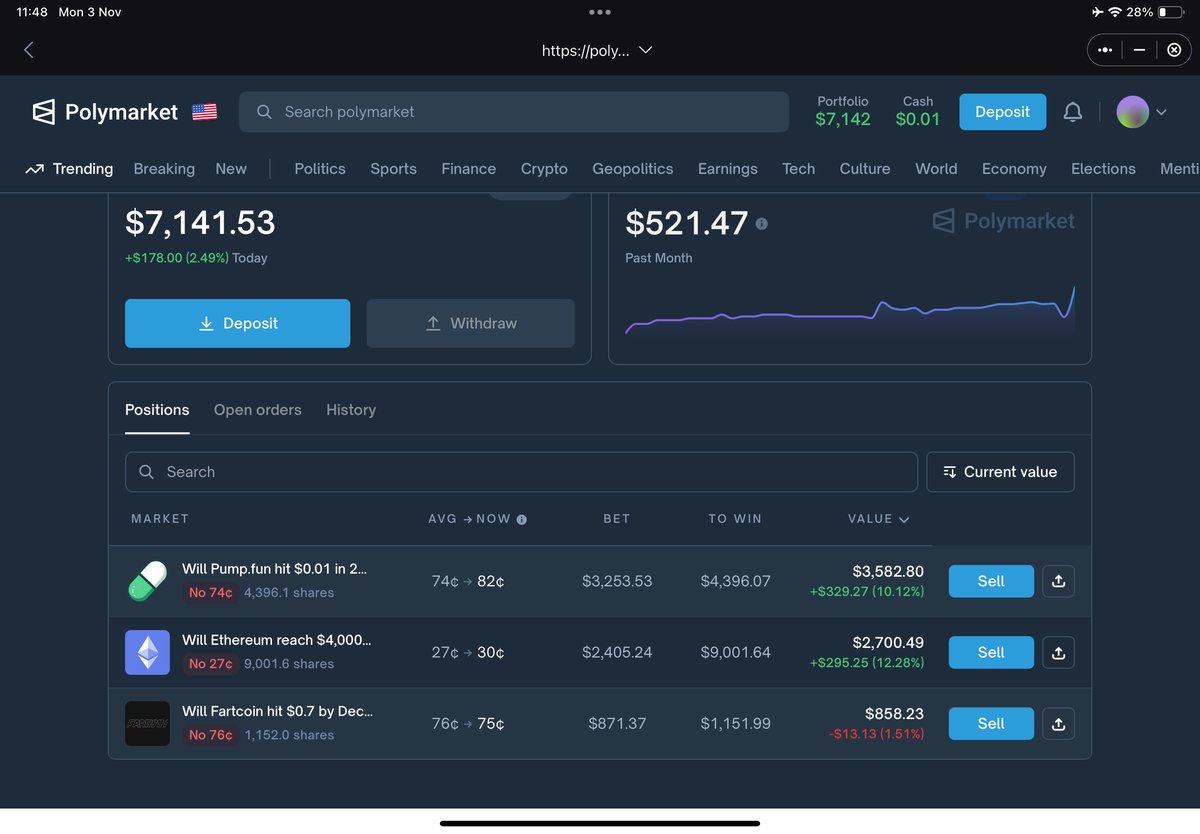Go to the Crypto category
Screen dimensions: 1200x834
point(544,169)
